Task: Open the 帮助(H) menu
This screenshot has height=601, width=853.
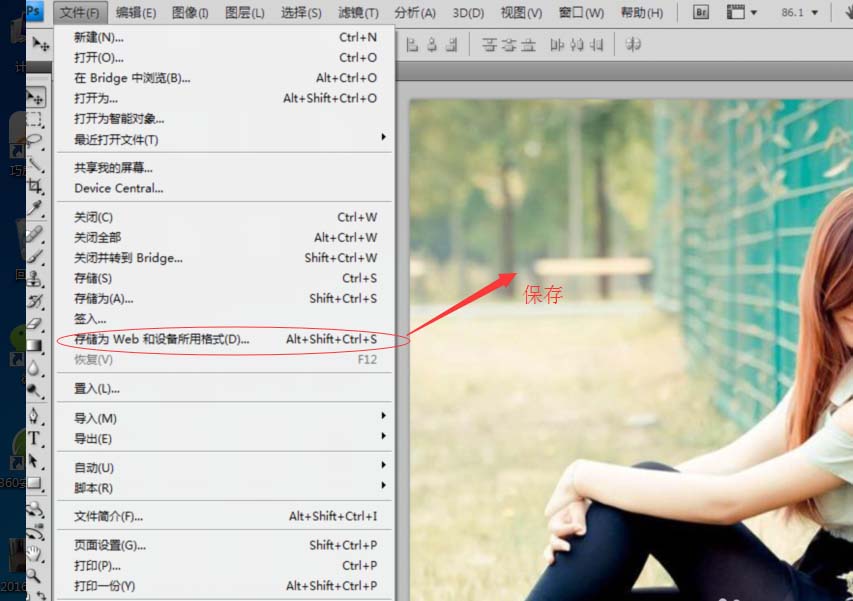Action: pyautogui.click(x=641, y=13)
